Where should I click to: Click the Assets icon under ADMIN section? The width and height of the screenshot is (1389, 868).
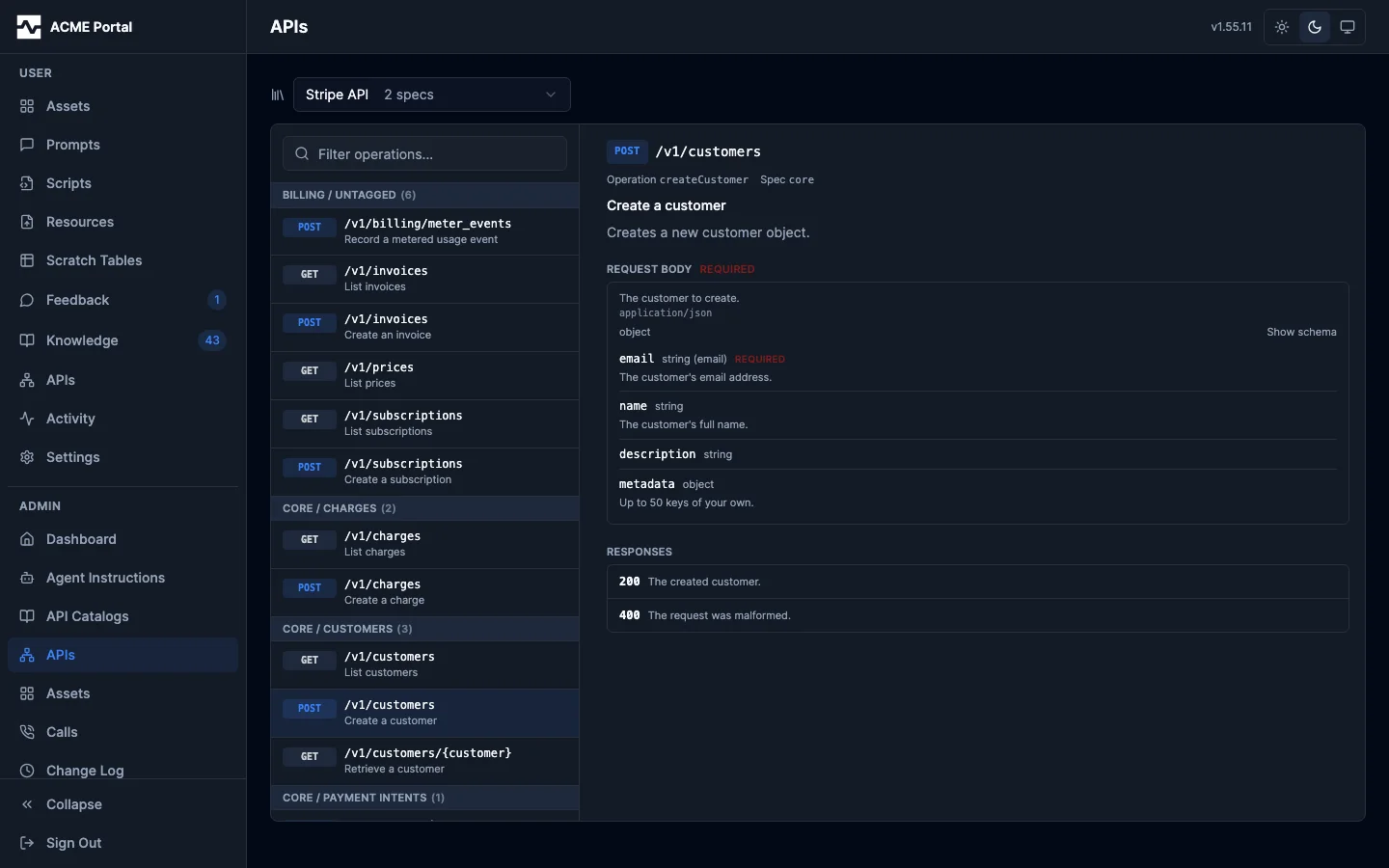coord(27,693)
